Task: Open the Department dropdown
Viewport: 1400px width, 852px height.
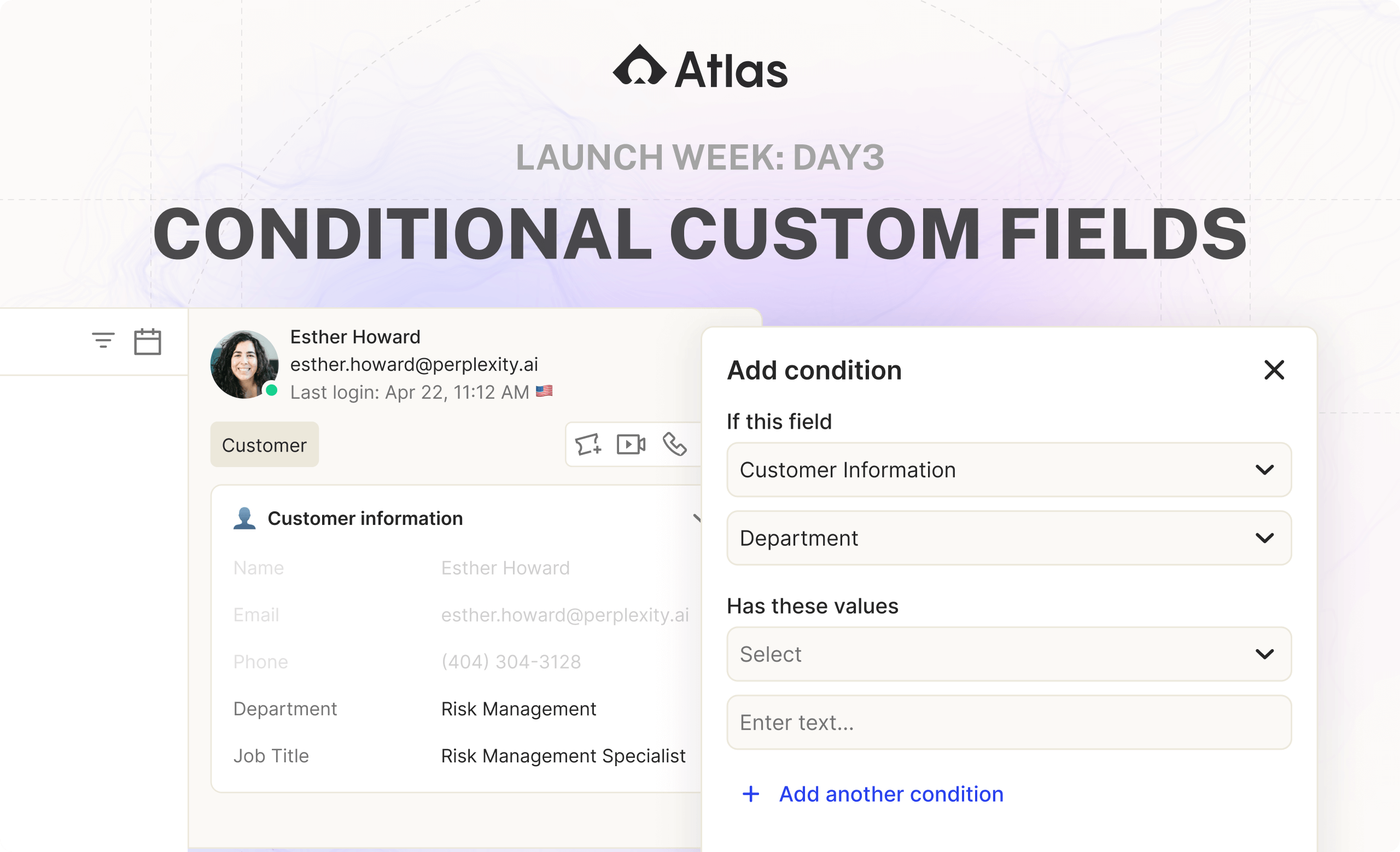Action: [x=1009, y=538]
